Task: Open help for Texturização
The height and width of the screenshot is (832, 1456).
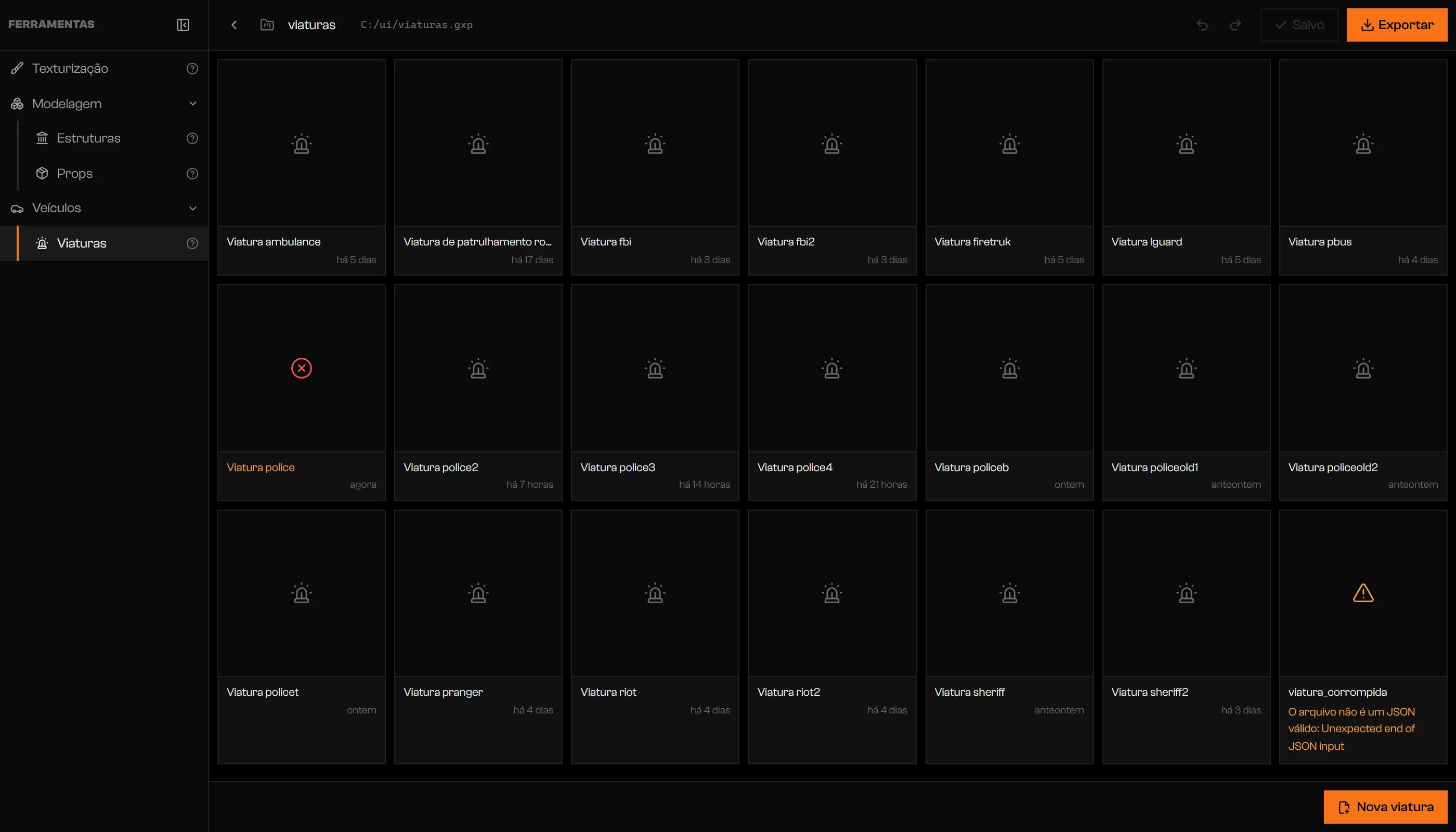Action: click(192, 69)
